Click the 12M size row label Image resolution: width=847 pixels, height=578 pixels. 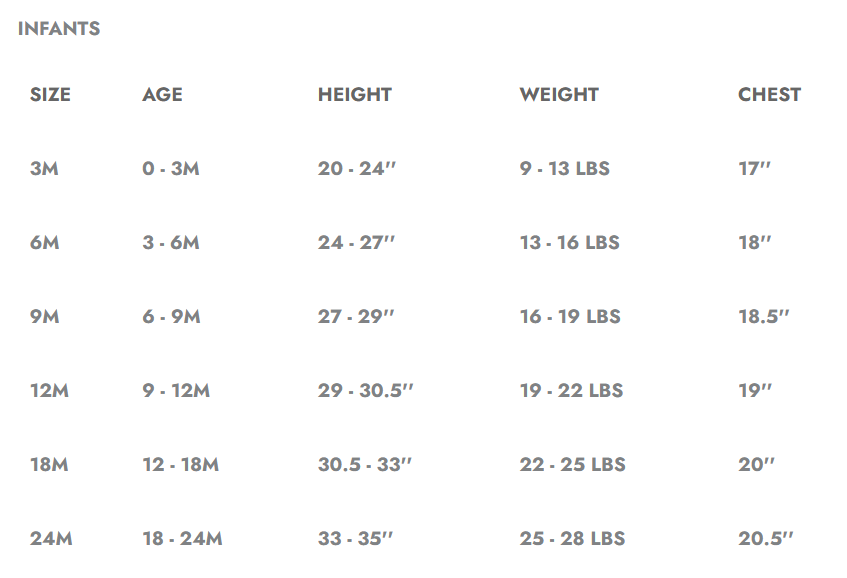tap(49, 391)
